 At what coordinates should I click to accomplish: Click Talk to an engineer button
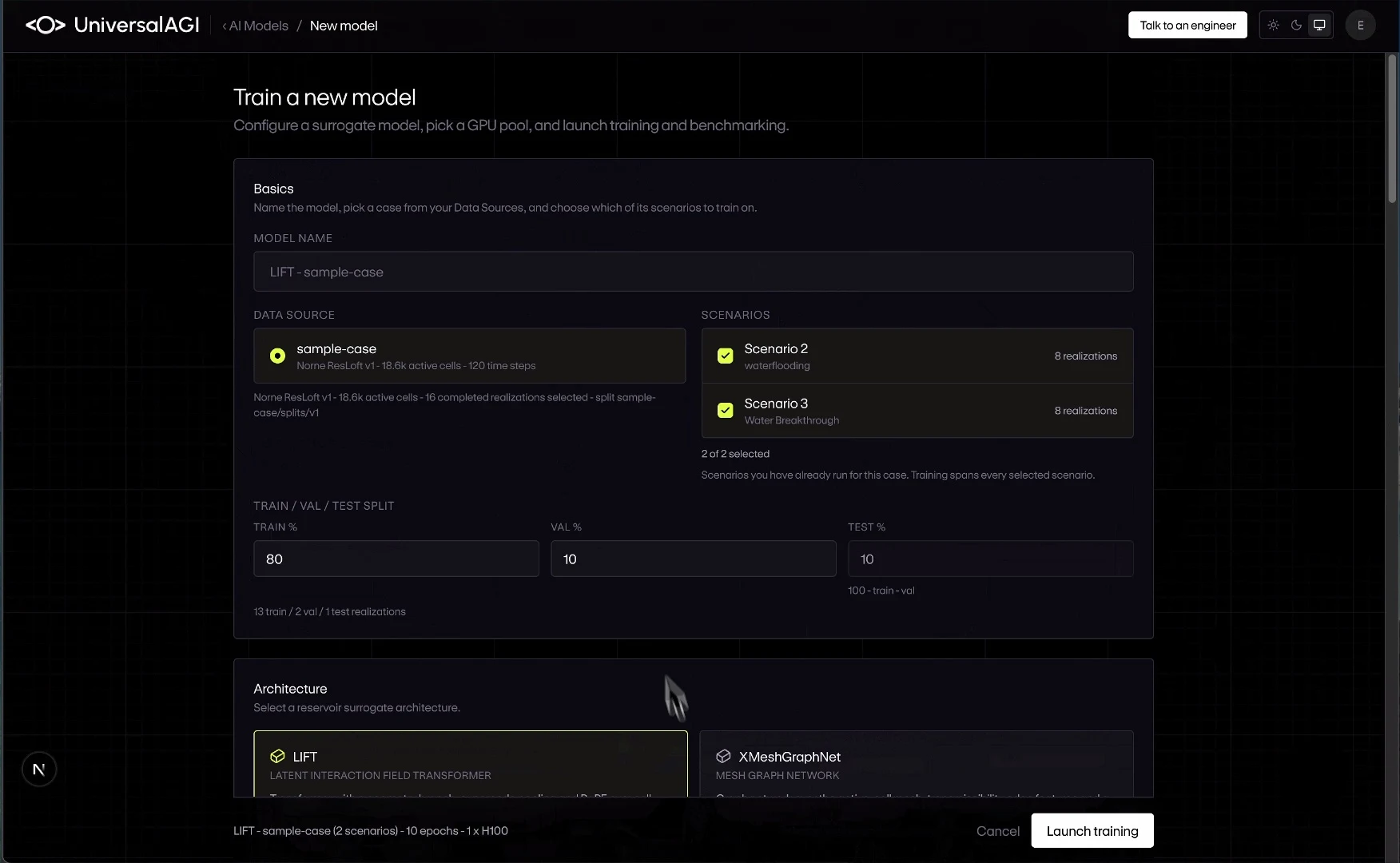(x=1187, y=26)
